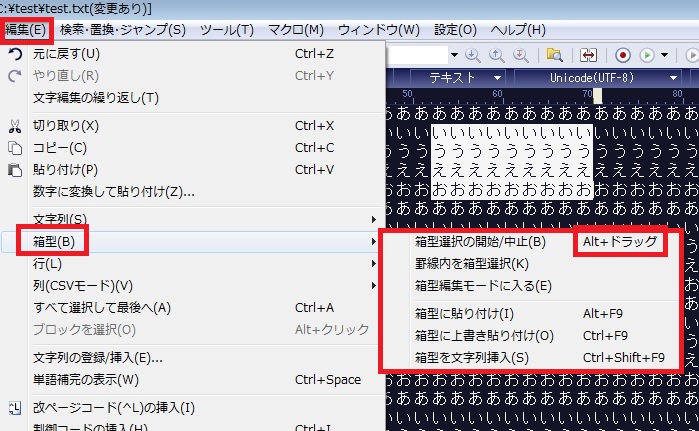
Task: Click the scissors icon beside 切り取り(X)
Action: point(14,126)
